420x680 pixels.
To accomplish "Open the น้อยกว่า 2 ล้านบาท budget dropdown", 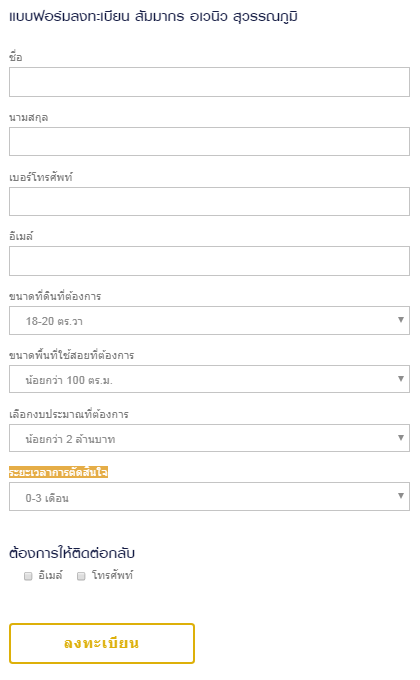I will 209,438.
